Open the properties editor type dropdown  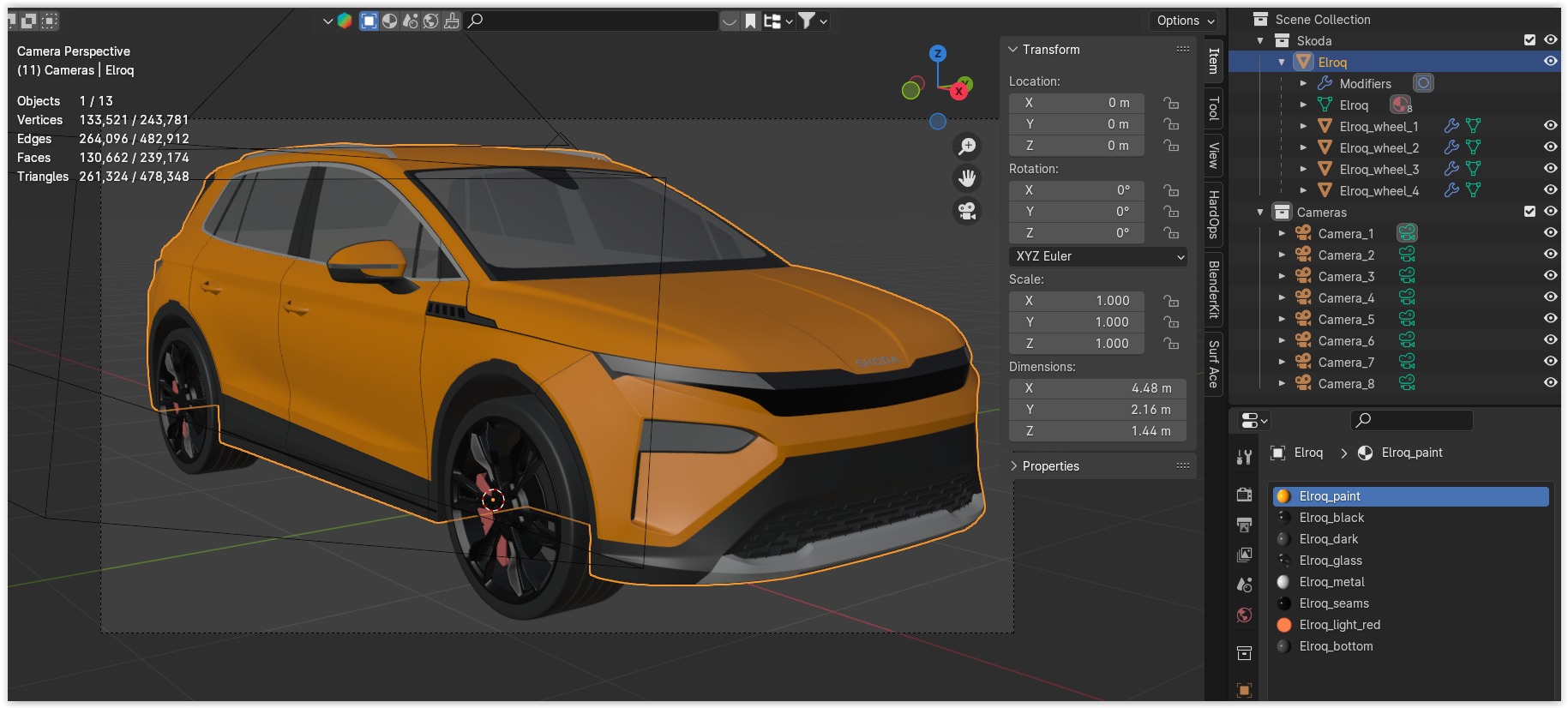click(1254, 420)
